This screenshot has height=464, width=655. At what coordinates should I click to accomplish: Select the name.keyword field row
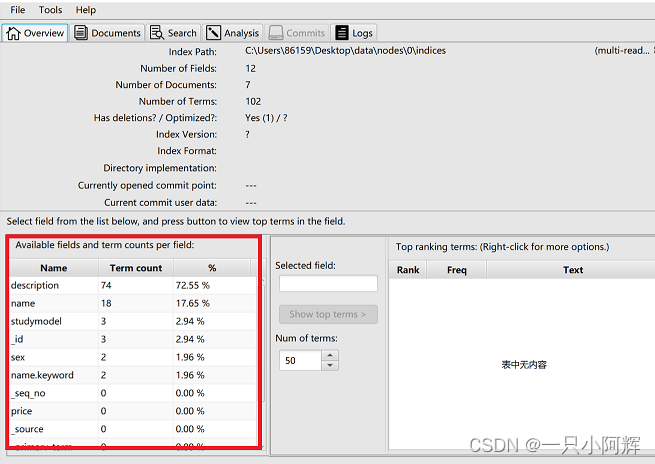133,375
